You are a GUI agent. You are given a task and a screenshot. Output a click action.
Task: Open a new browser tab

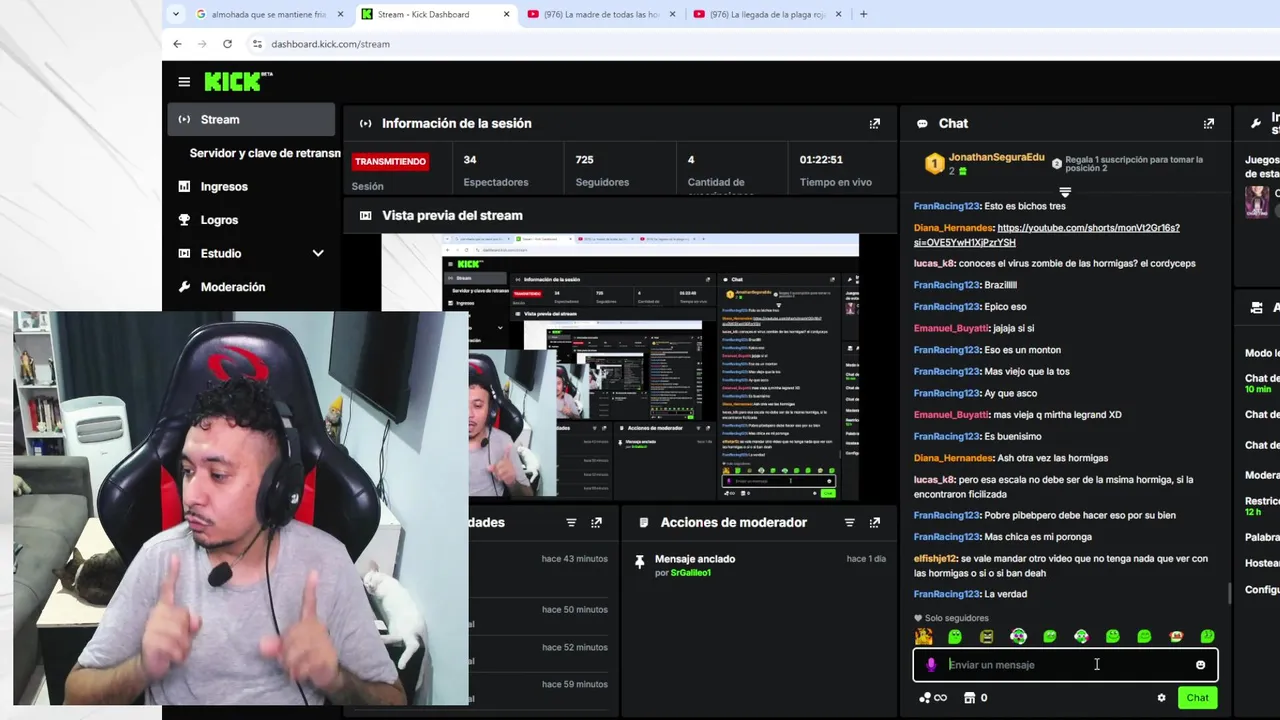[x=863, y=14]
